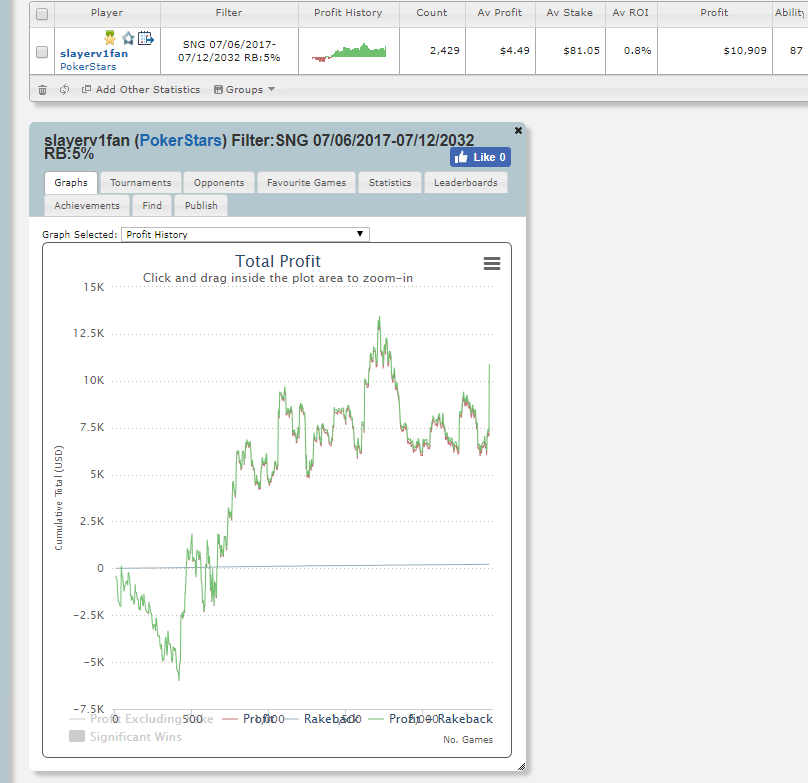
Task: Click the profit value $10,909
Action: 745,51
